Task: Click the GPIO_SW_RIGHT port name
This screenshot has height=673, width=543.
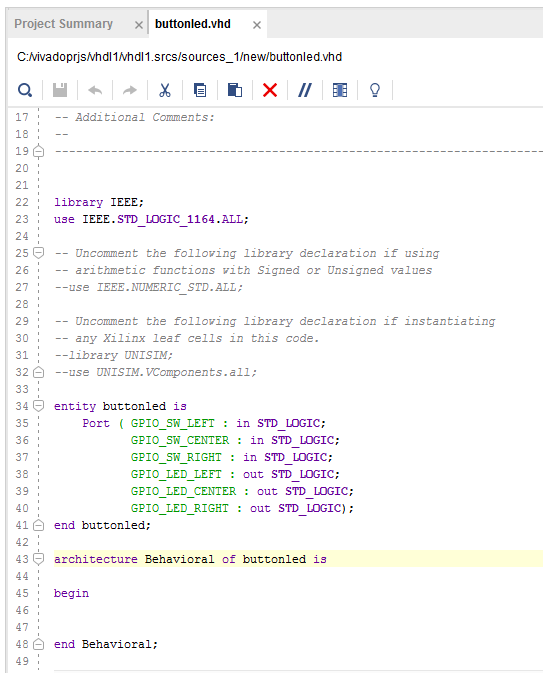Action: [x=176, y=458]
